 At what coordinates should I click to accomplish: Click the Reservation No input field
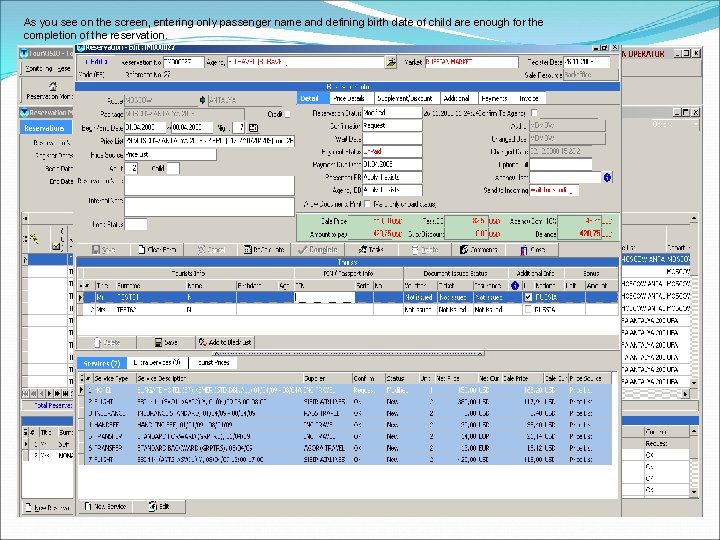tap(184, 62)
